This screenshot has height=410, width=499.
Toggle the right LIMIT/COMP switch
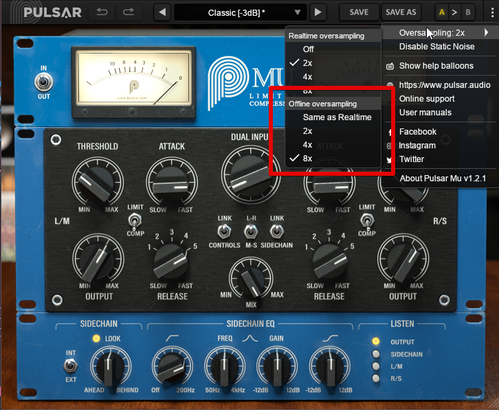pyautogui.click(x=367, y=220)
